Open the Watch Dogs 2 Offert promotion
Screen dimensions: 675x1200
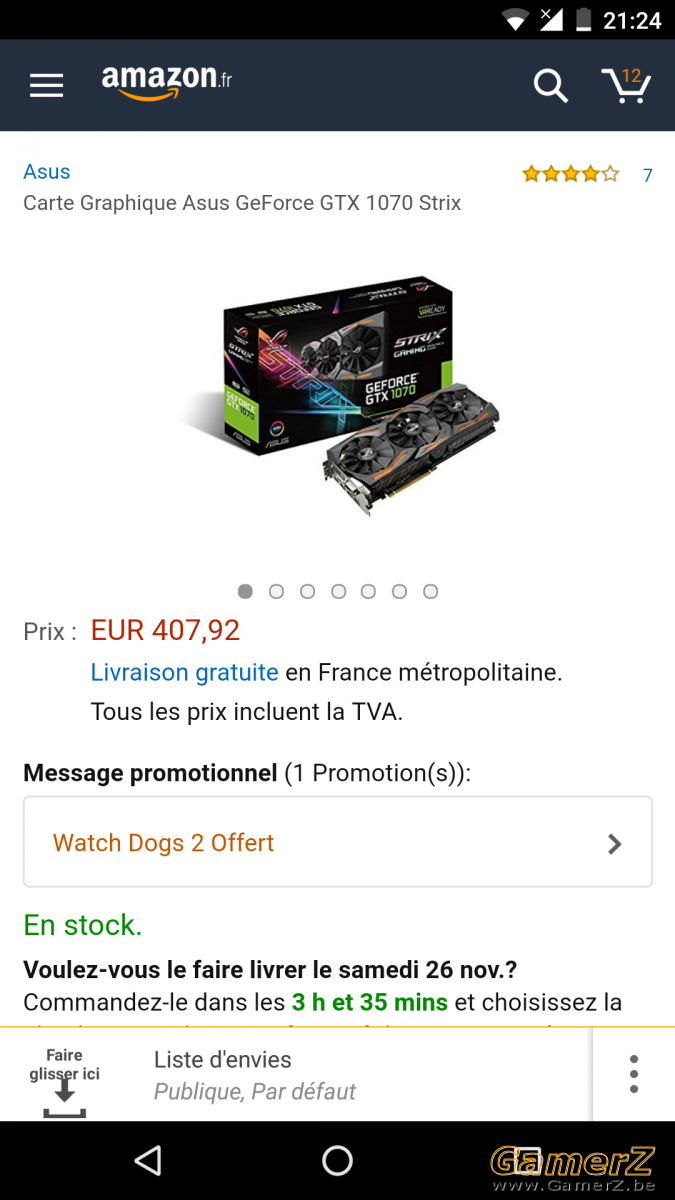(x=338, y=842)
